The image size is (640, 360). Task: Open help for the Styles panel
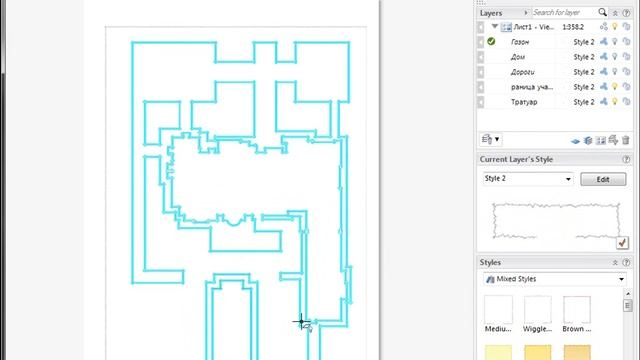pos(627,263)
